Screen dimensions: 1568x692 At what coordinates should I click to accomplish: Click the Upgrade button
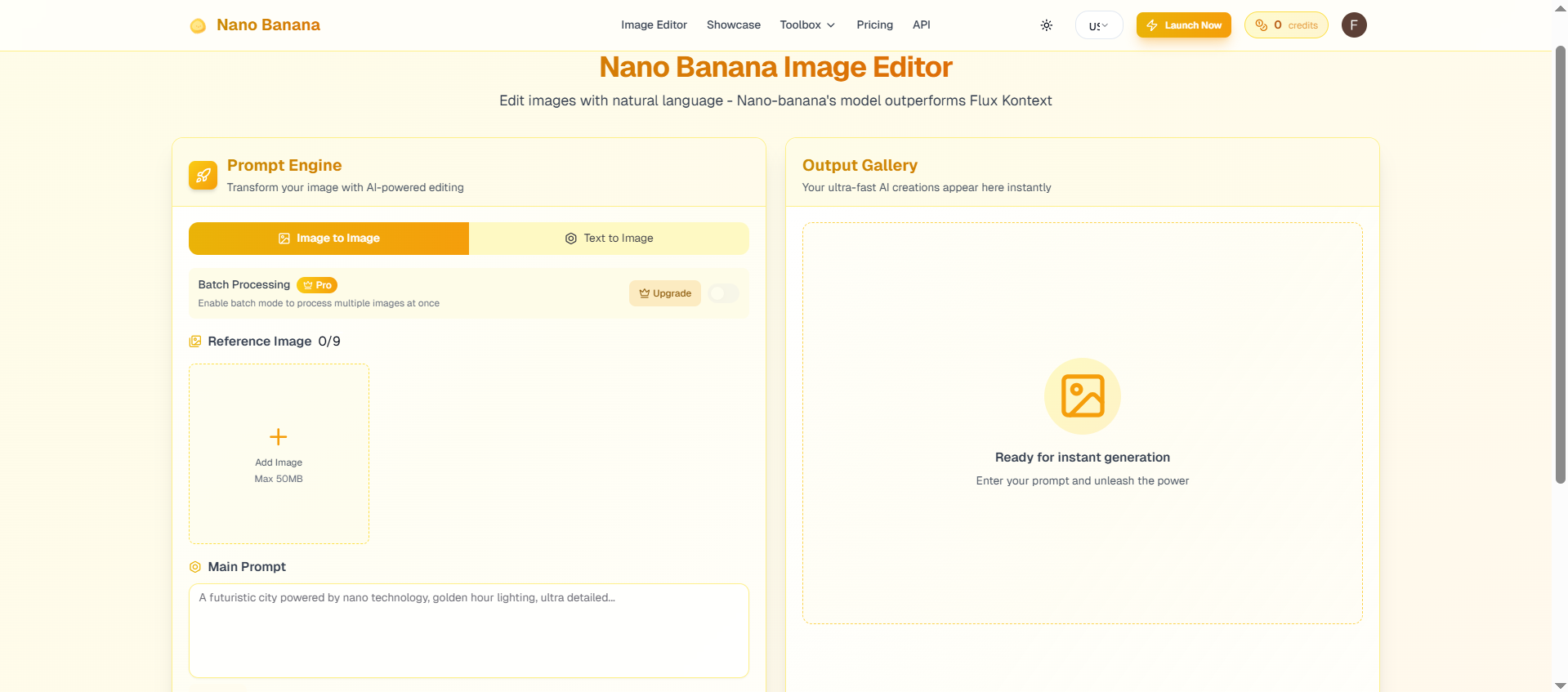pos(664,293)
